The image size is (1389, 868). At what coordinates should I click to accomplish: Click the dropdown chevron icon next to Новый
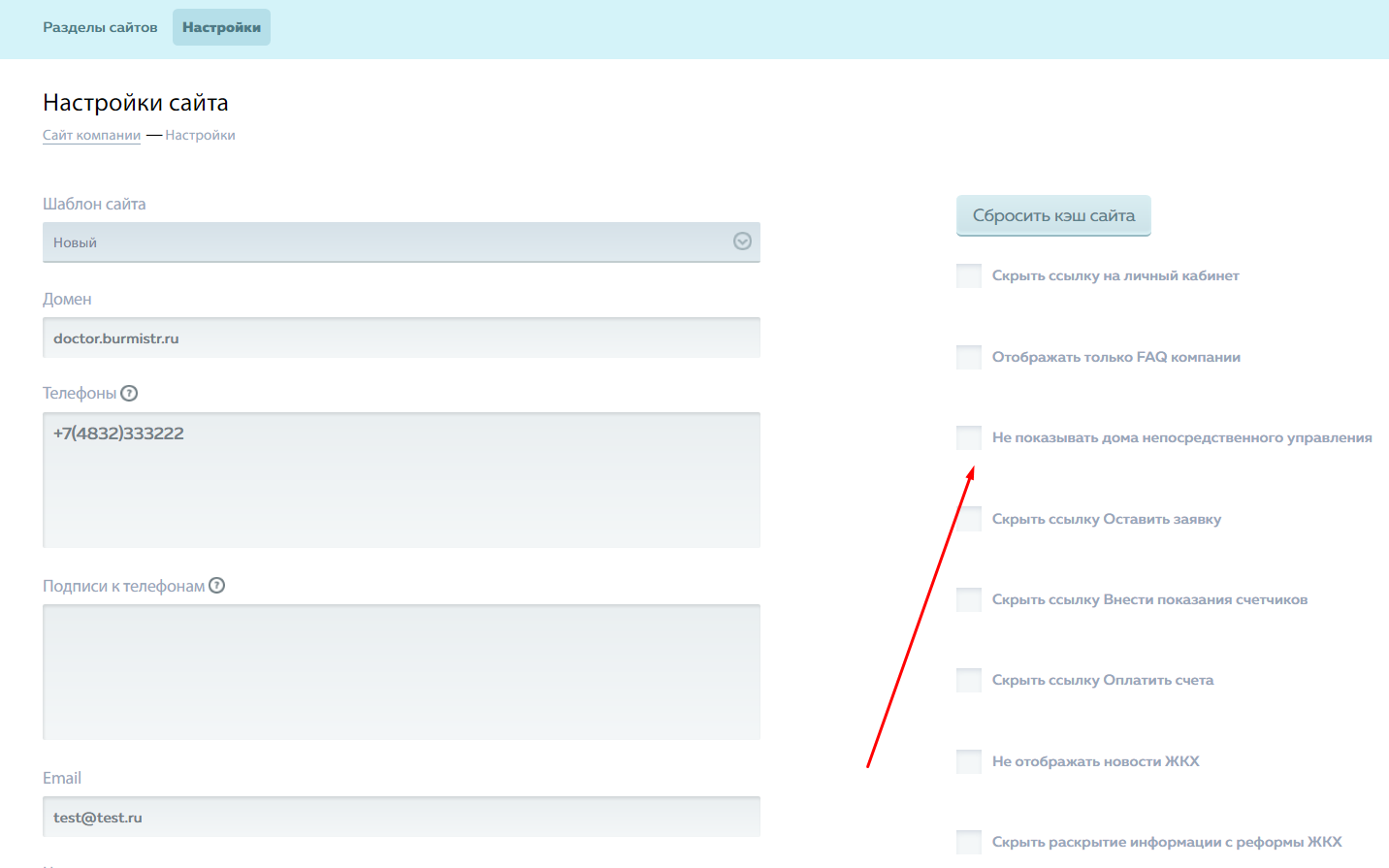[742, 241]
